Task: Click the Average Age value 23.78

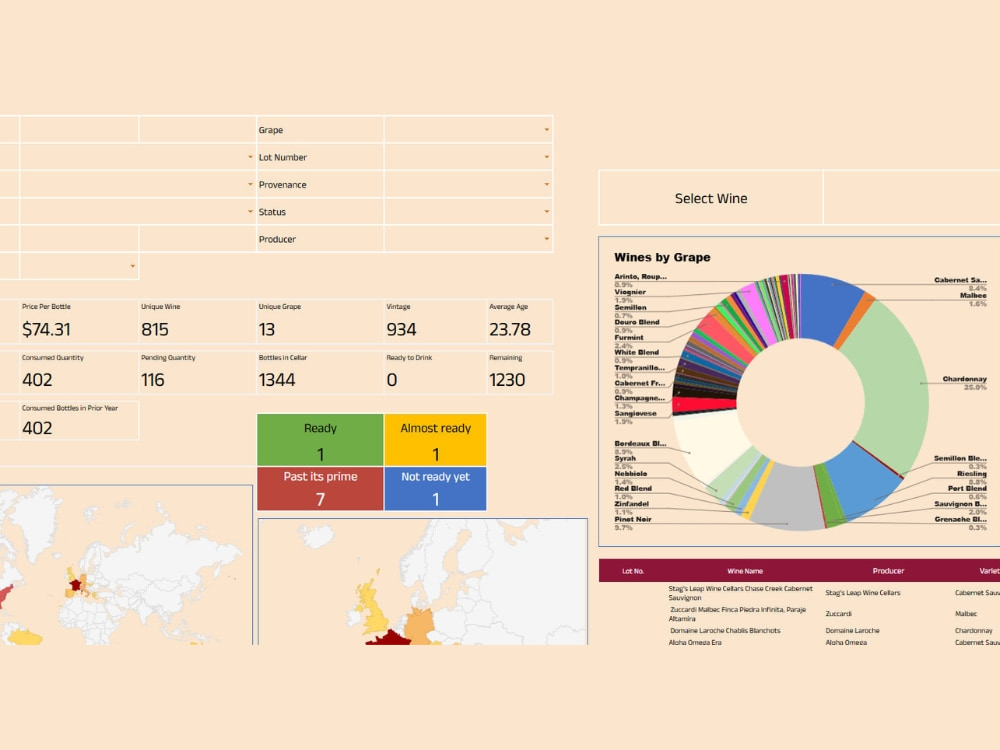Action: click(510, 330)
